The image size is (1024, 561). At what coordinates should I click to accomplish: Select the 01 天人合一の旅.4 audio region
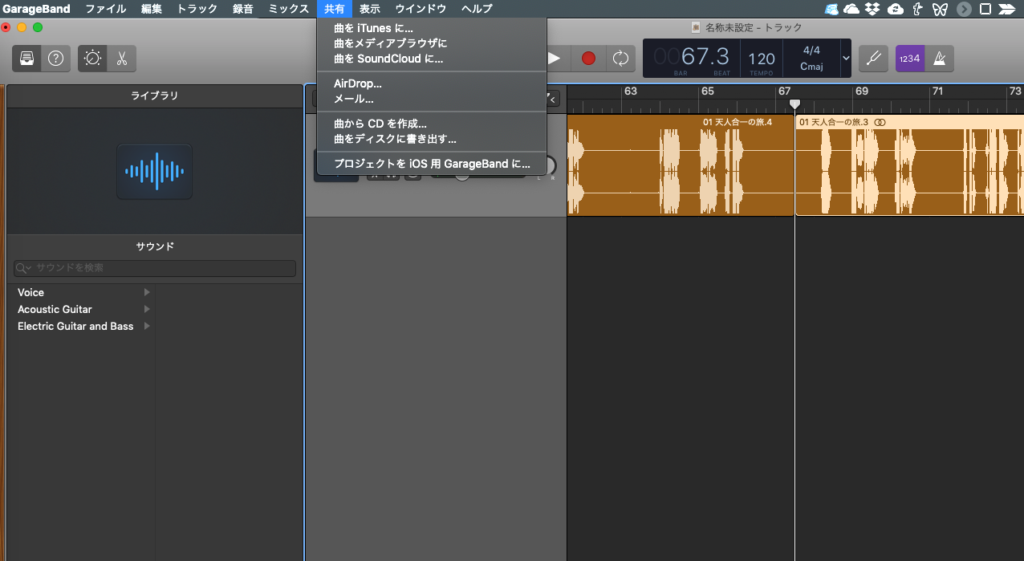point(680,165)
